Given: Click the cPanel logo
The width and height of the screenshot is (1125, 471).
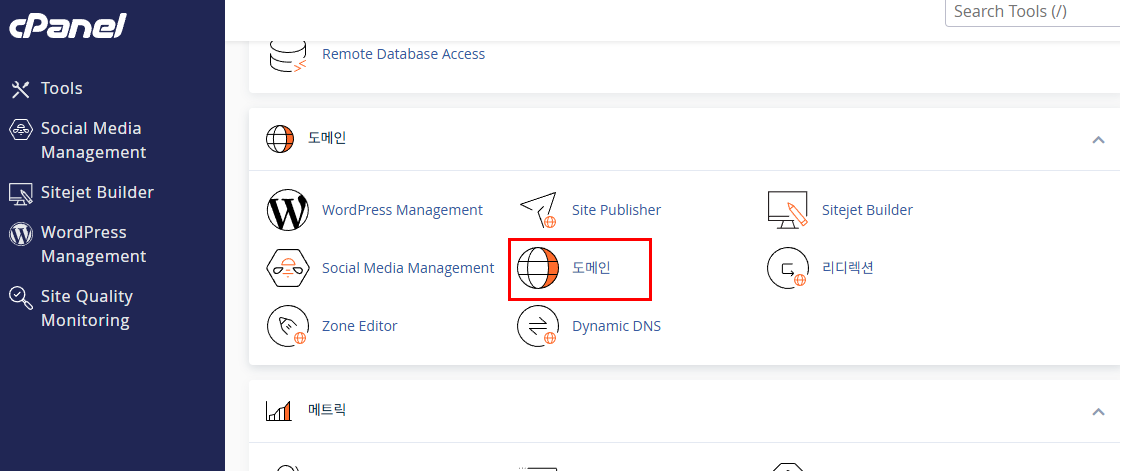Looking at the screenshot, I should [x=67, y=27].
